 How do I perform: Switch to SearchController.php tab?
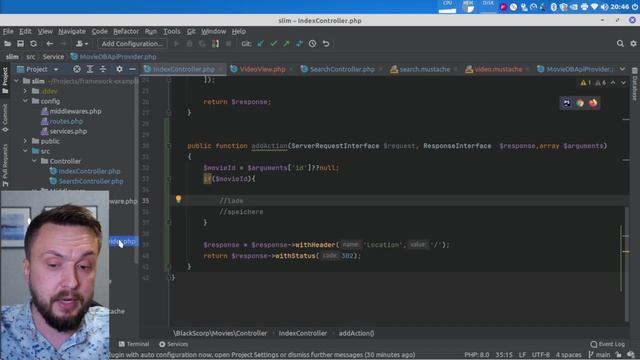pos(342,69)
